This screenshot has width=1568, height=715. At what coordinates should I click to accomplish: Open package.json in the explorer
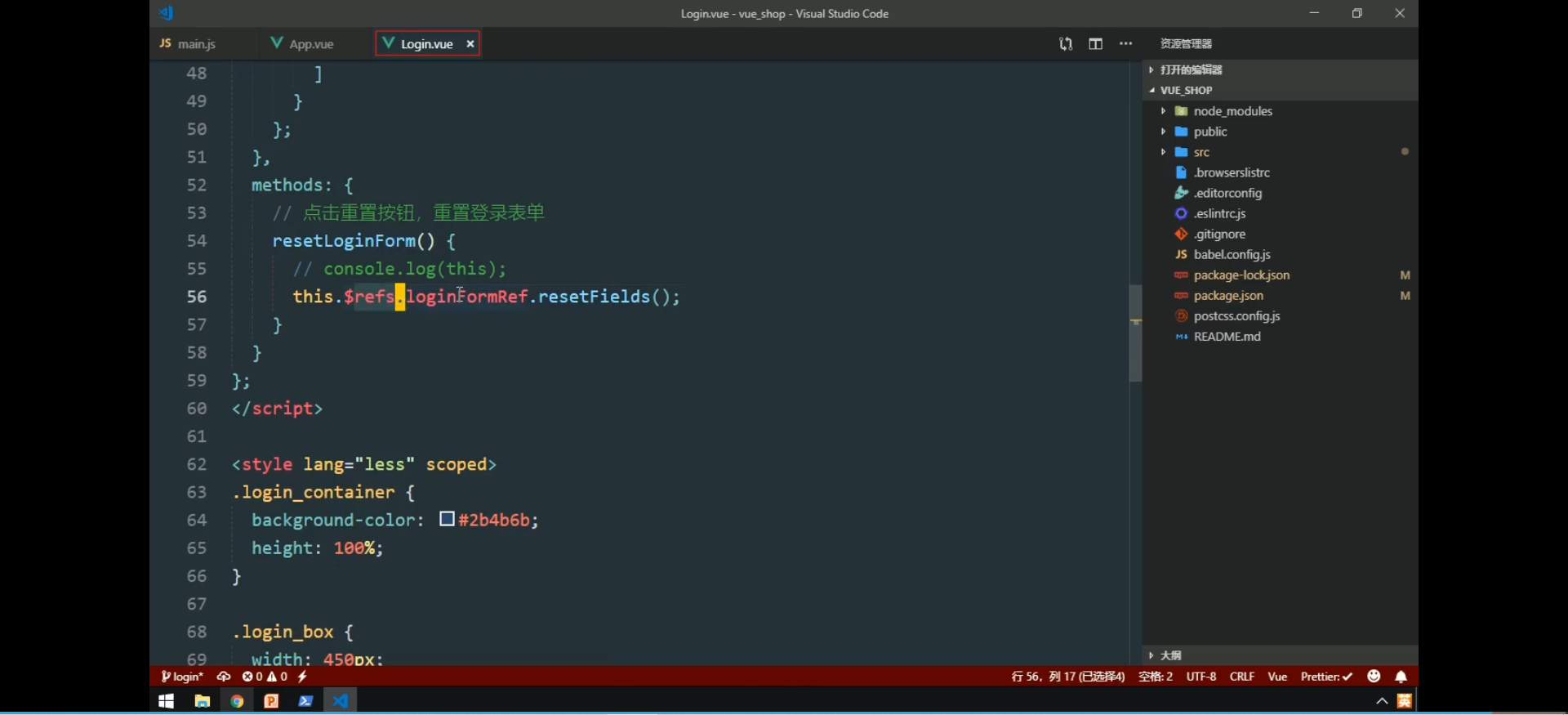[1280, 296]
